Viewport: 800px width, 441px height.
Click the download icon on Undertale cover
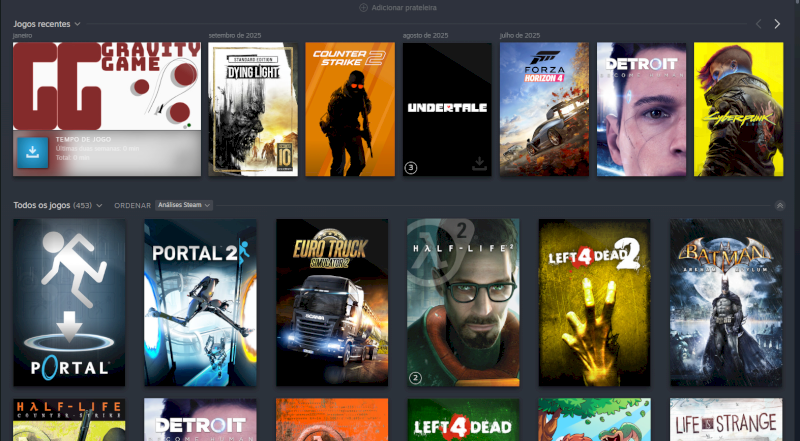coord(479,164)
